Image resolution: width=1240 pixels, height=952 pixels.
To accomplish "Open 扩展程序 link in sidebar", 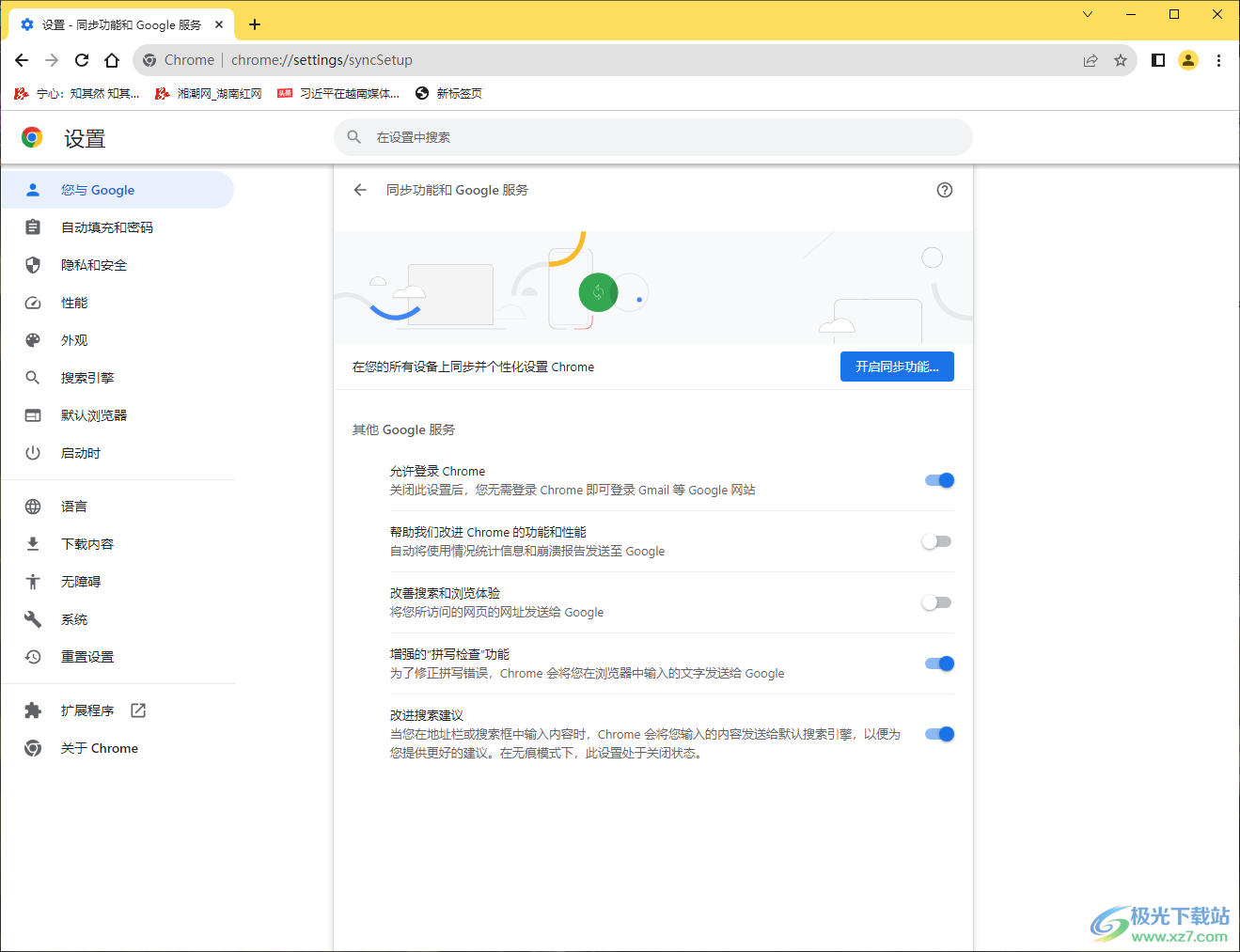I will pos(118,710).
